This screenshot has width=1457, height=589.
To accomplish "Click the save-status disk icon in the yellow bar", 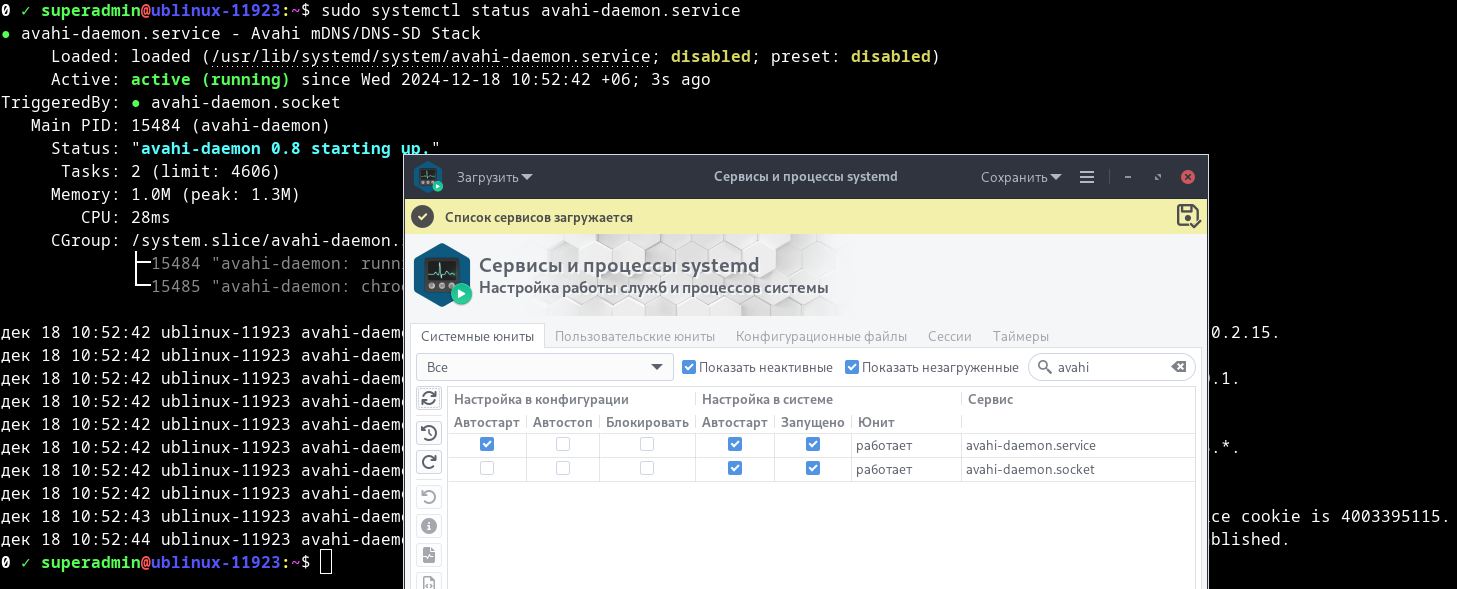I will tap(1189, 216).
